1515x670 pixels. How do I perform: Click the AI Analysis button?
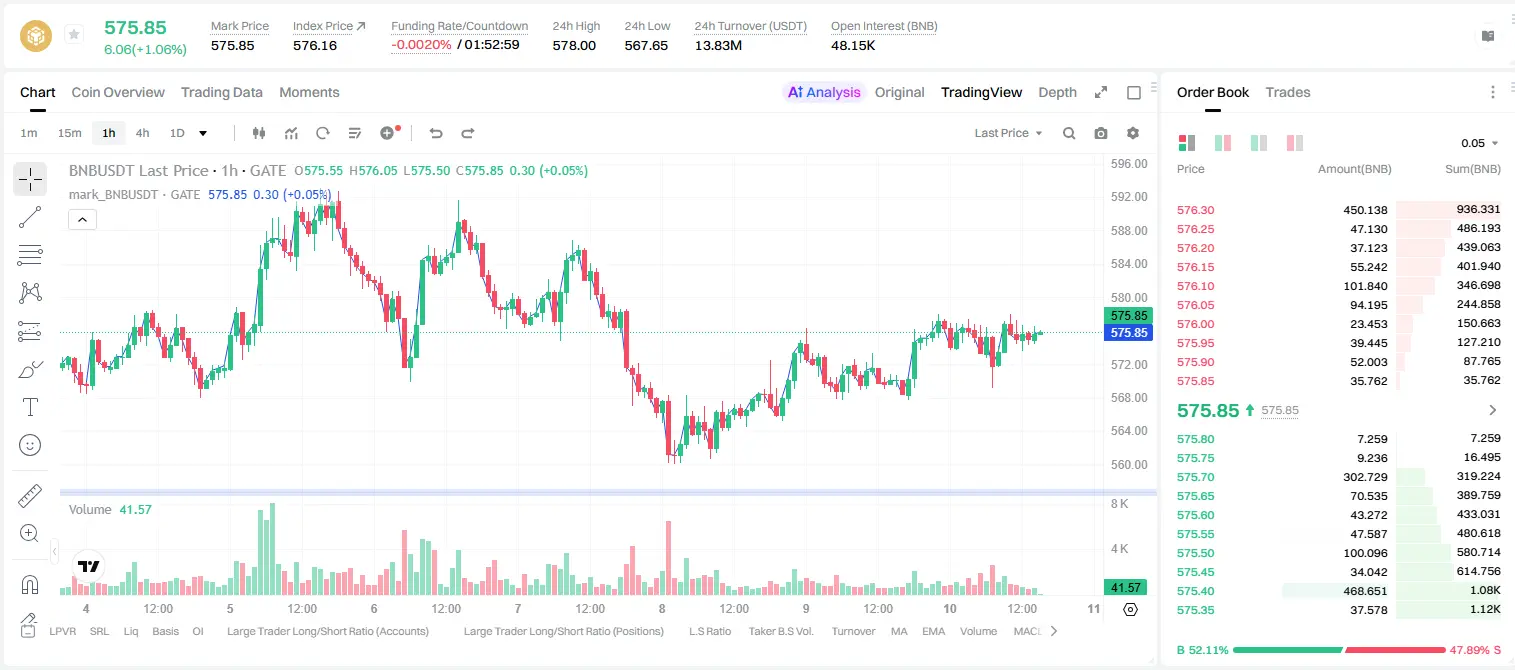coord(823,92)
